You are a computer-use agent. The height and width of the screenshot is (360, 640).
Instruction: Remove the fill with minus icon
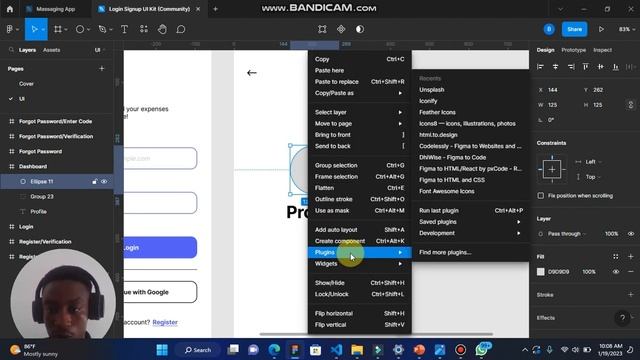[x=631, y=272]
